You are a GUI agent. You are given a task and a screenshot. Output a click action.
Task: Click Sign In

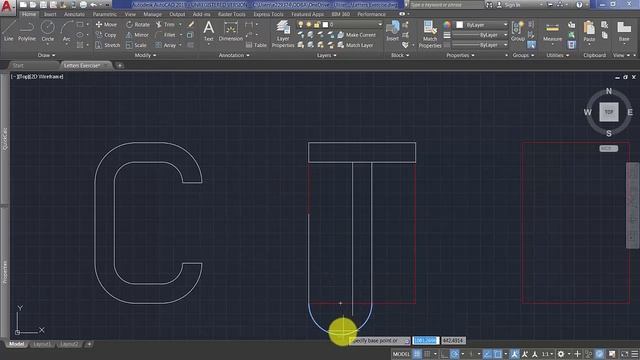pyautogui.click(x=508, y=5)
